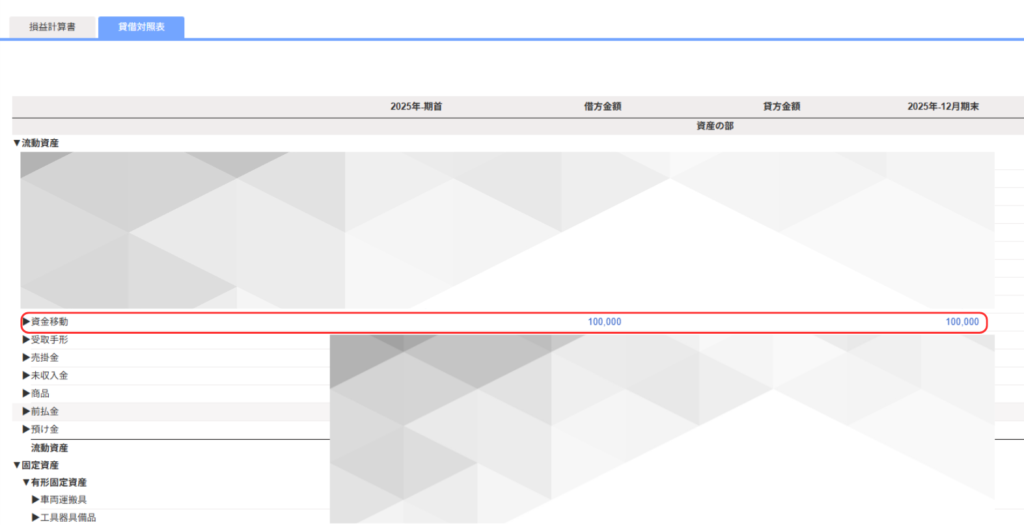
Task: Click the 借方金額 column header
Action: [x=602, y=106]
